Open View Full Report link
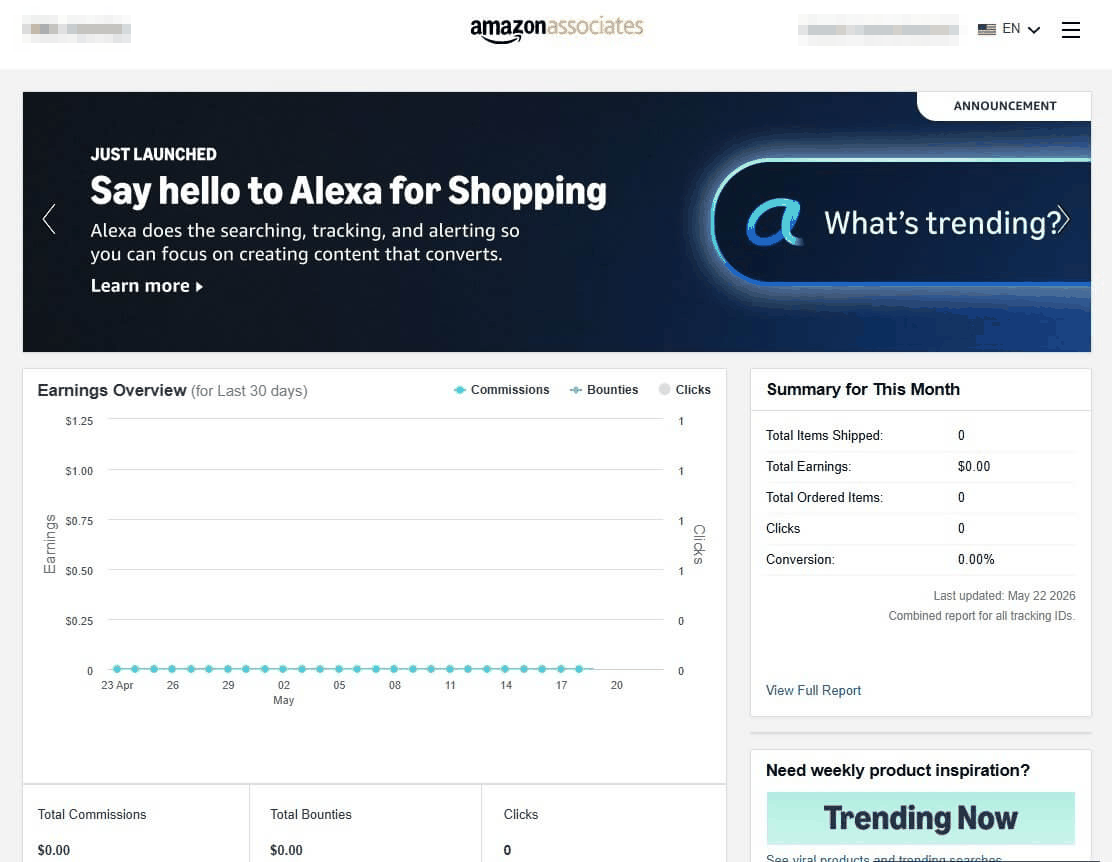 point(813,690)
